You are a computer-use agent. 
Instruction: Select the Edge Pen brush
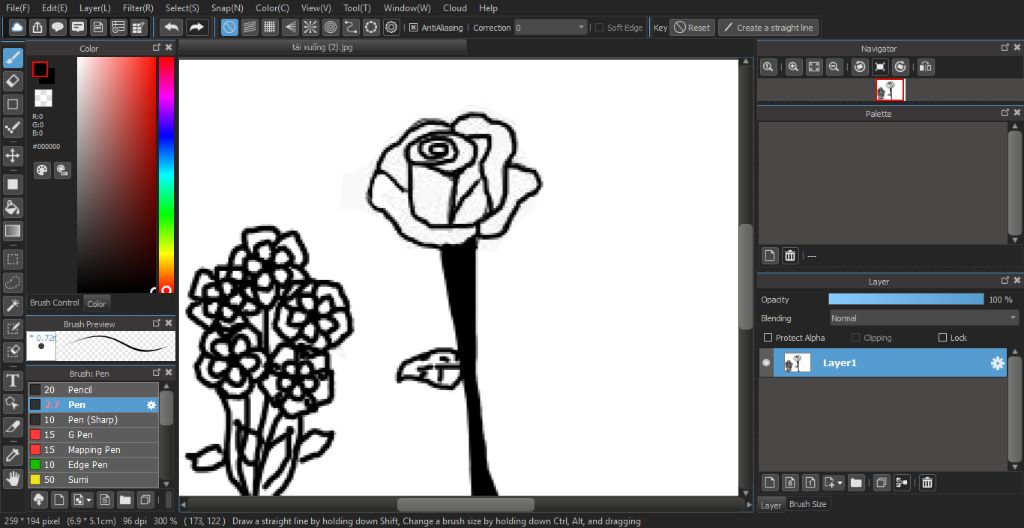93,465
